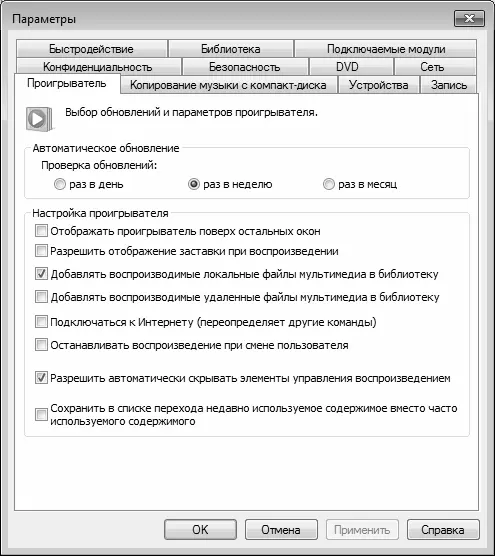This screenshot has width=495, height=556.
Task: Switch to the Конфиденциальность tab
Action: (98, 67)
